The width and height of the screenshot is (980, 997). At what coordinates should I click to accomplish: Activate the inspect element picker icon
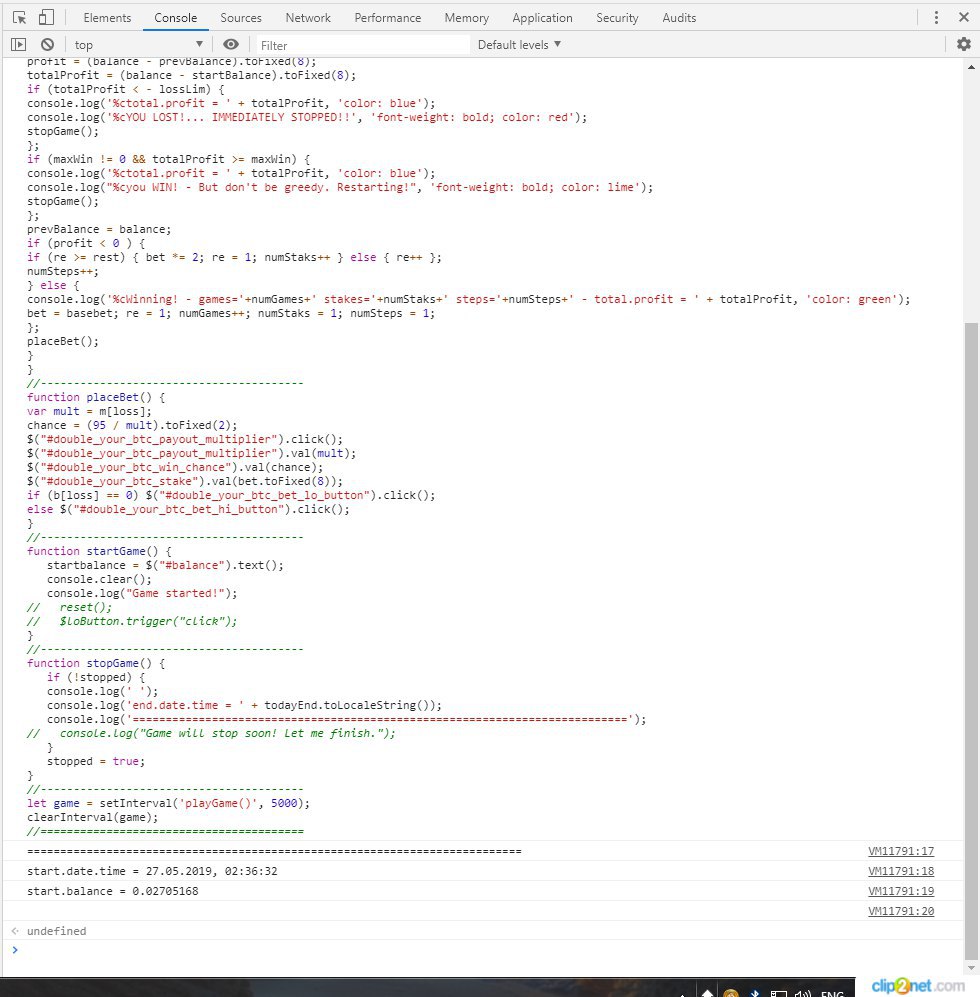pos(20,18)
